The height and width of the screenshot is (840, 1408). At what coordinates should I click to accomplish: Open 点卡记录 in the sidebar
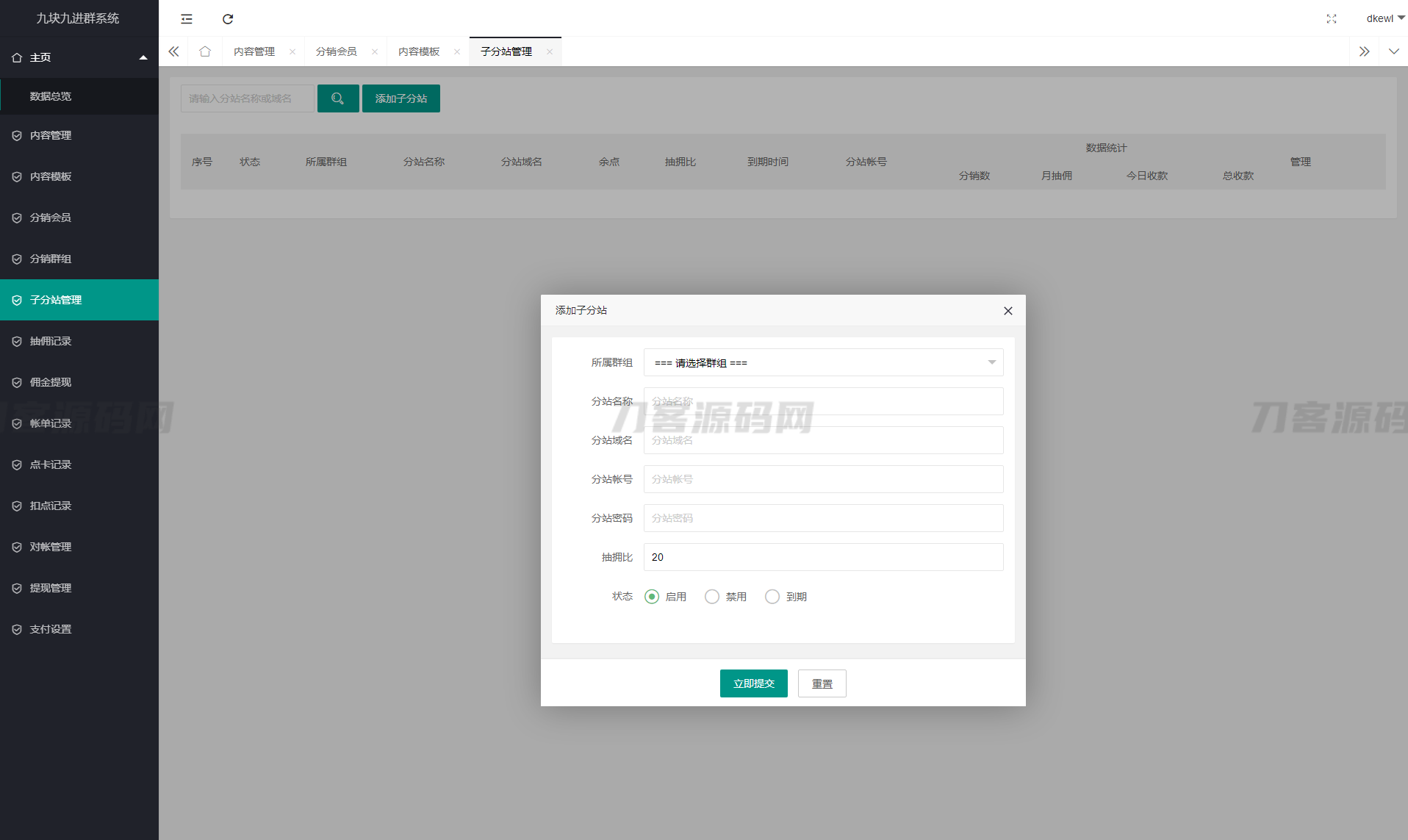pos(79,464)
